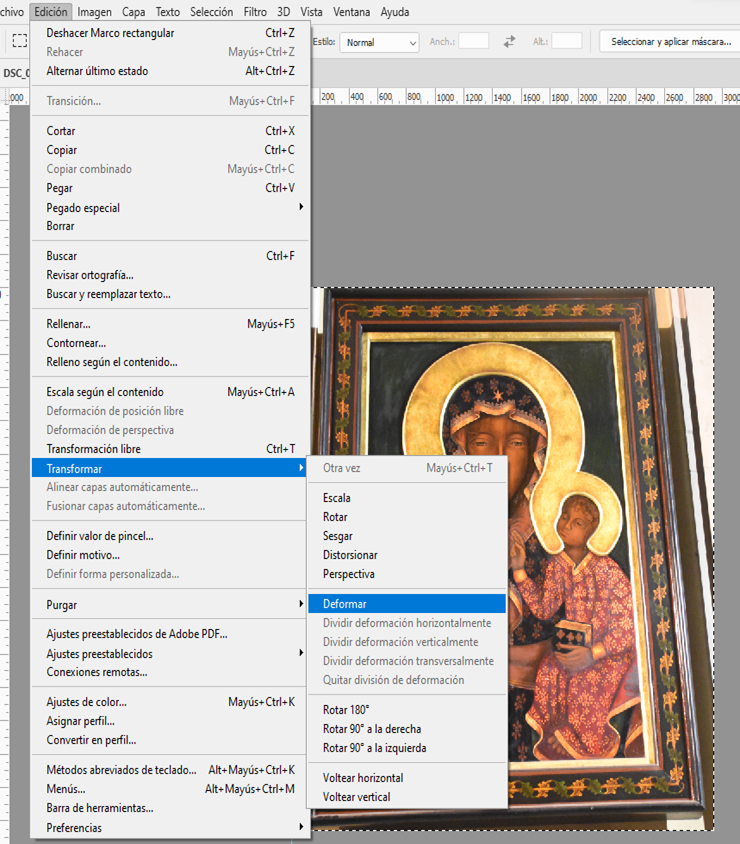740x844 pixels.
Task: Select Perspectiva transform option
Action: [x=407, y=574]
